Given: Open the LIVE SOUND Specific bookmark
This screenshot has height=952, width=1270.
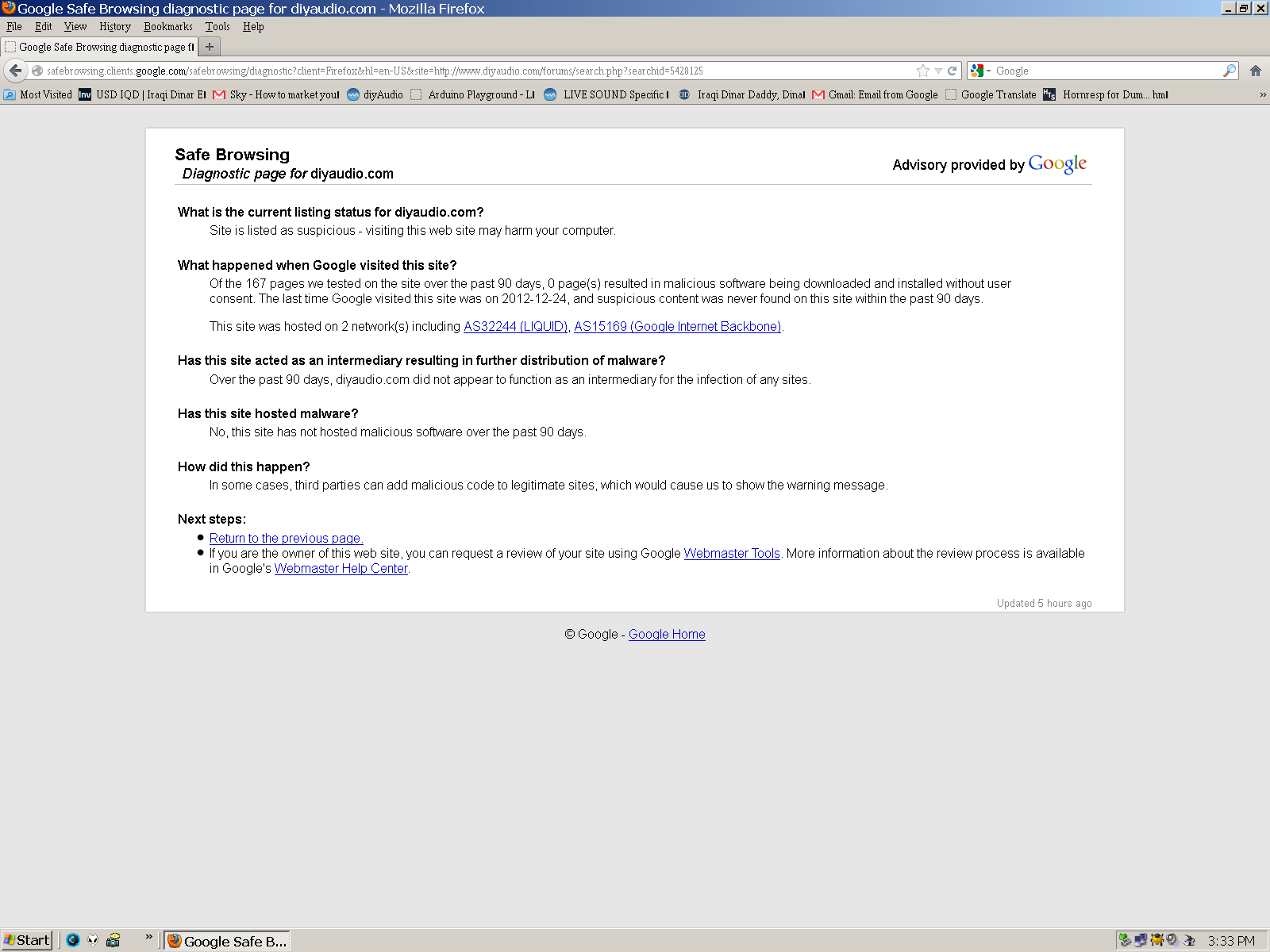Looking at the screenshot, I should pyautogui.click(x=606, y=94).
